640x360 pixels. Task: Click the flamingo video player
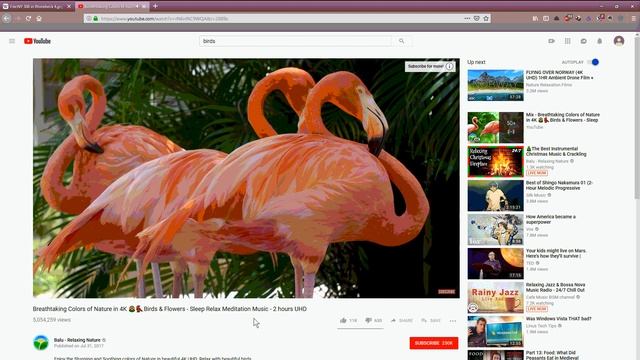[246, 178]
